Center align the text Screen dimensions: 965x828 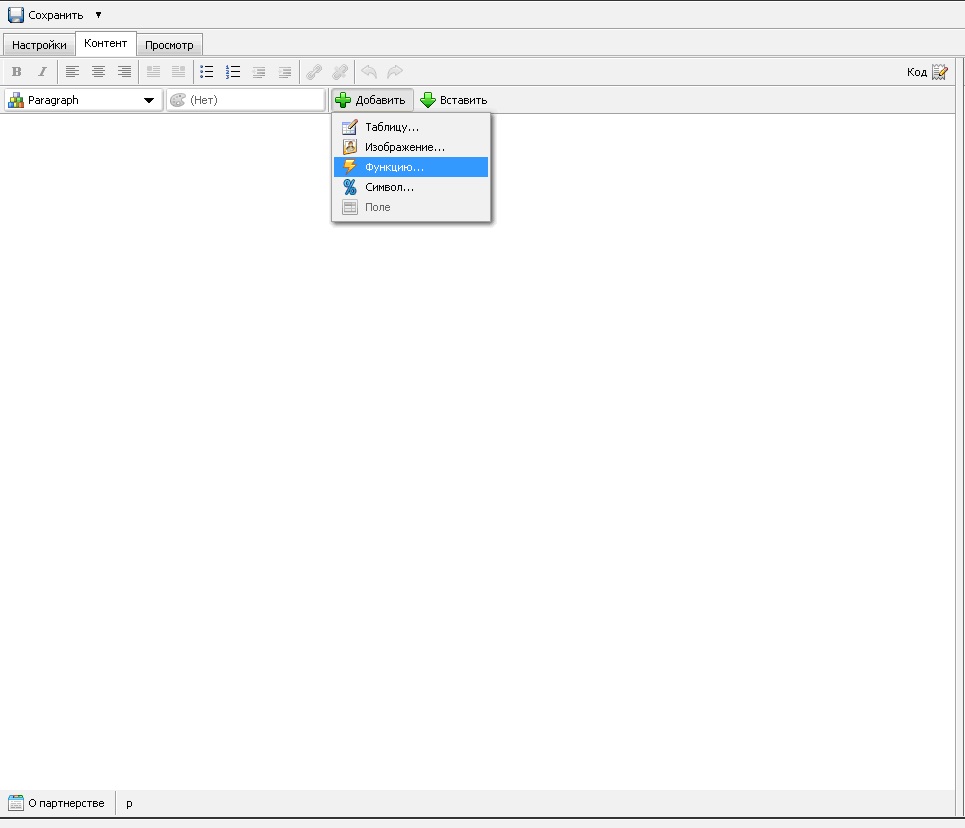tap(98, 72)
